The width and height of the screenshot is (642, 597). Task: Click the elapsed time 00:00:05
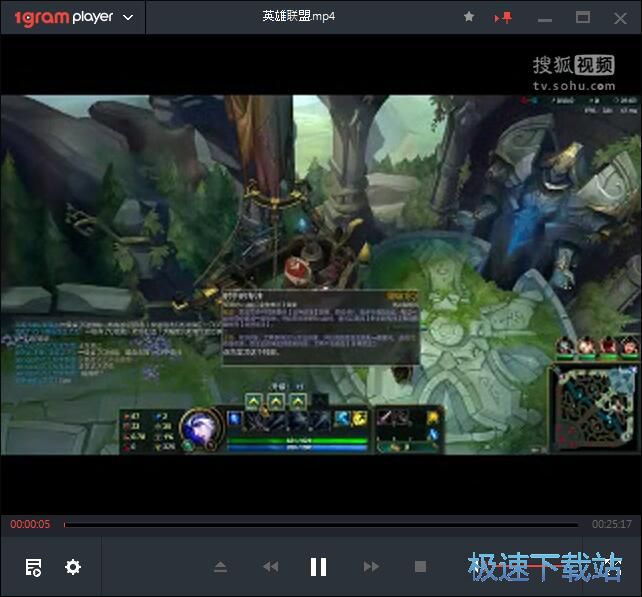coord(30,524)
